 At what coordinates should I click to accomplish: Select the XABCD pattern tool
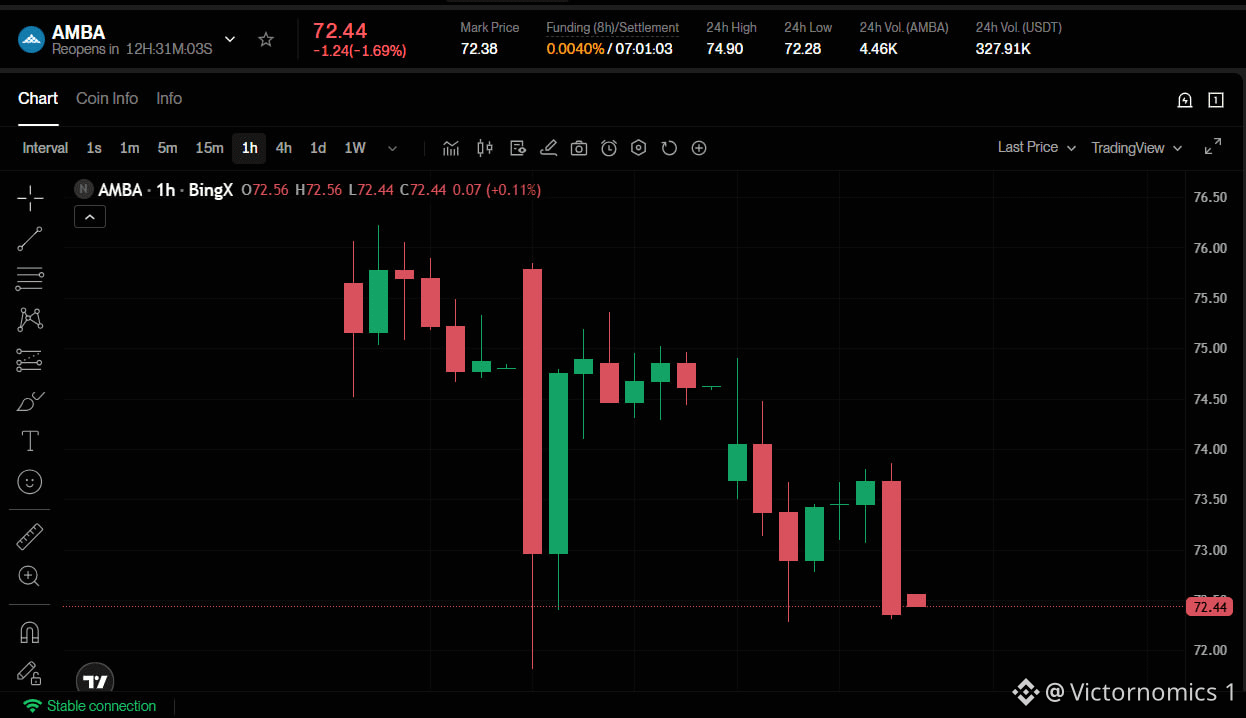tap(30, 319)
